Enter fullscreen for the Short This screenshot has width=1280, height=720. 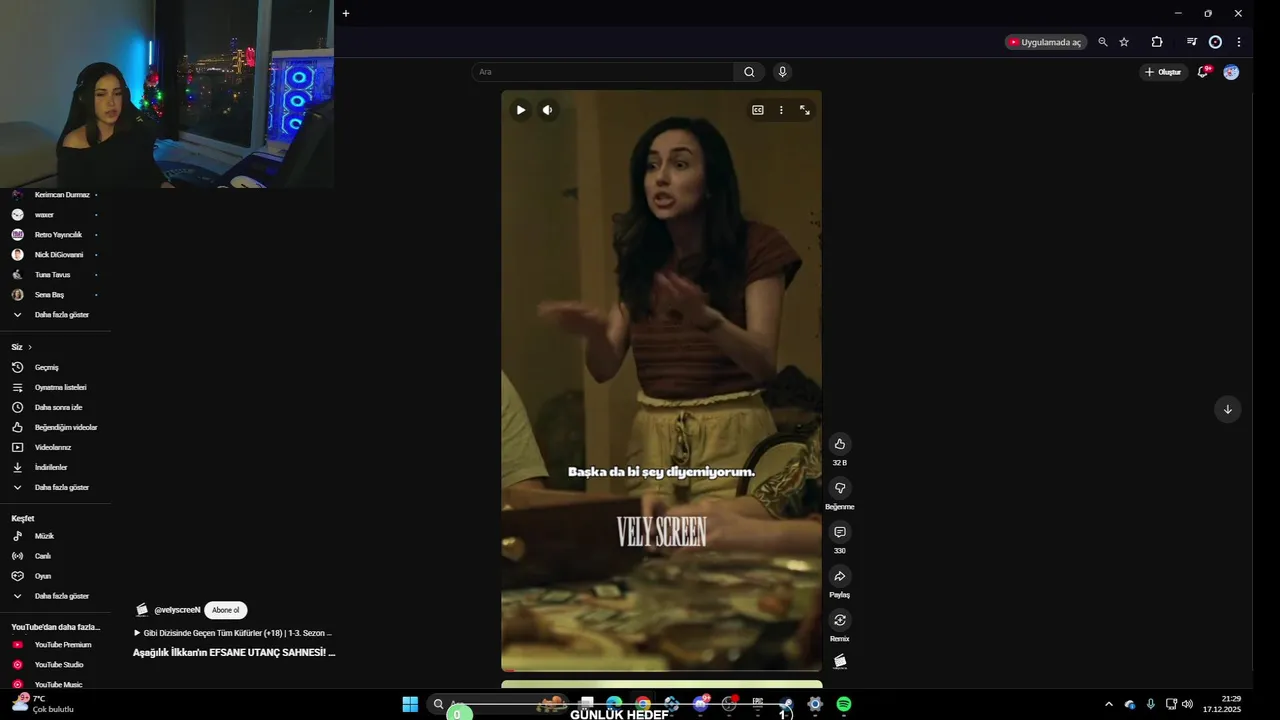pos(805,110)
